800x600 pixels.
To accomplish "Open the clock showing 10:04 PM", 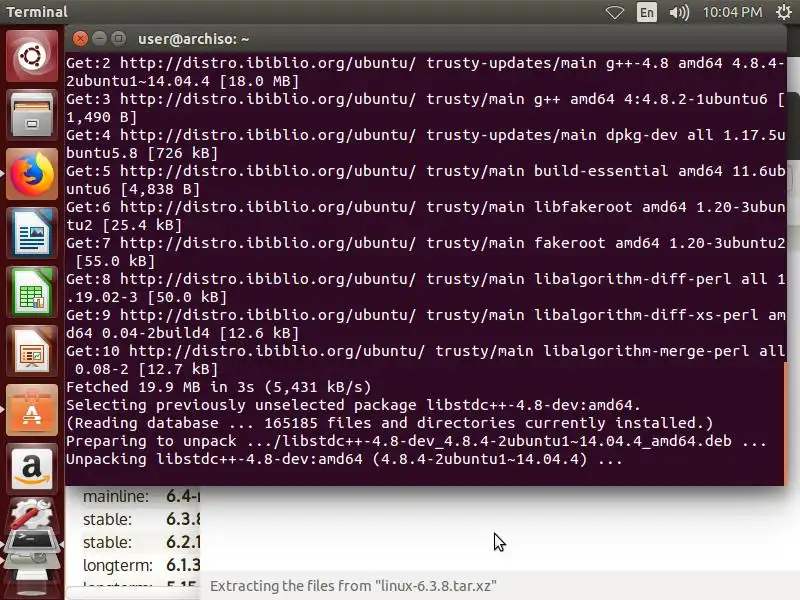I will pos(732,12).
